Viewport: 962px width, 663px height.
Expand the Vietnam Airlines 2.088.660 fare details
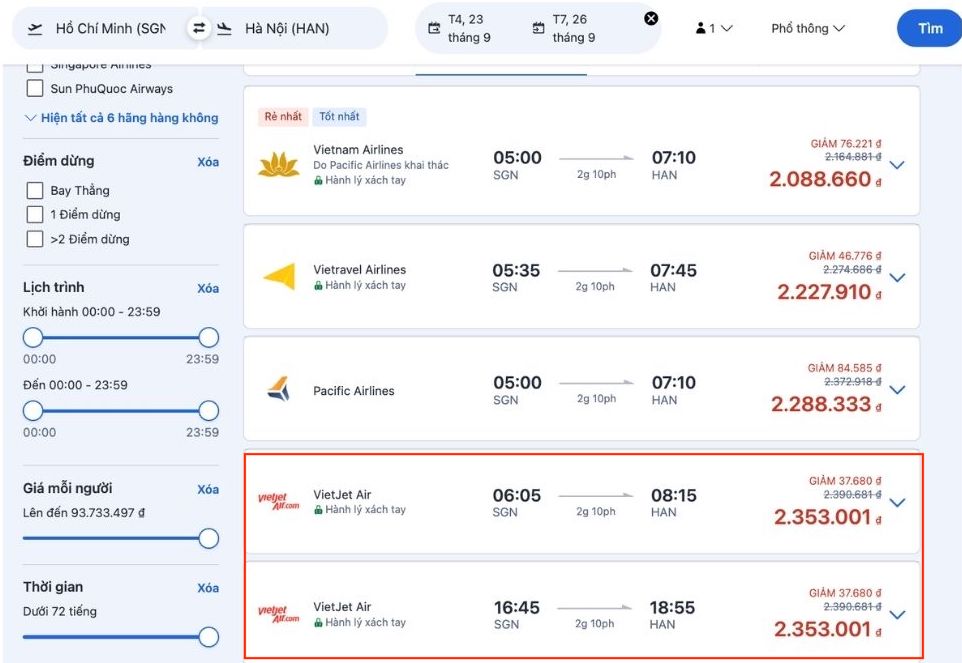click(897, 165)
